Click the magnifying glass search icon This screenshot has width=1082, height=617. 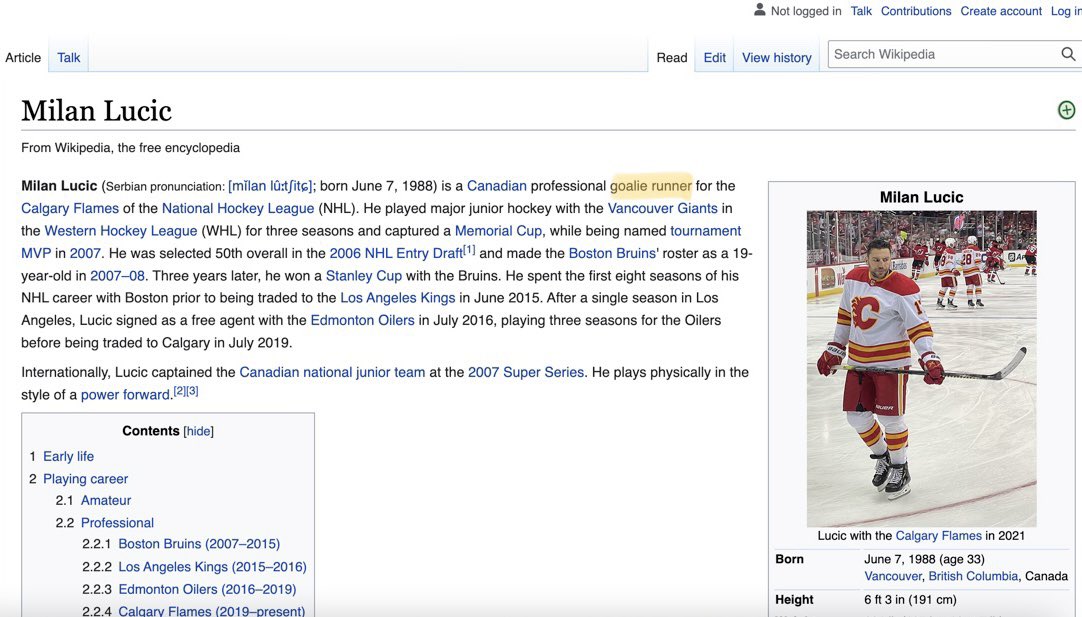(x=1068, y=54)
